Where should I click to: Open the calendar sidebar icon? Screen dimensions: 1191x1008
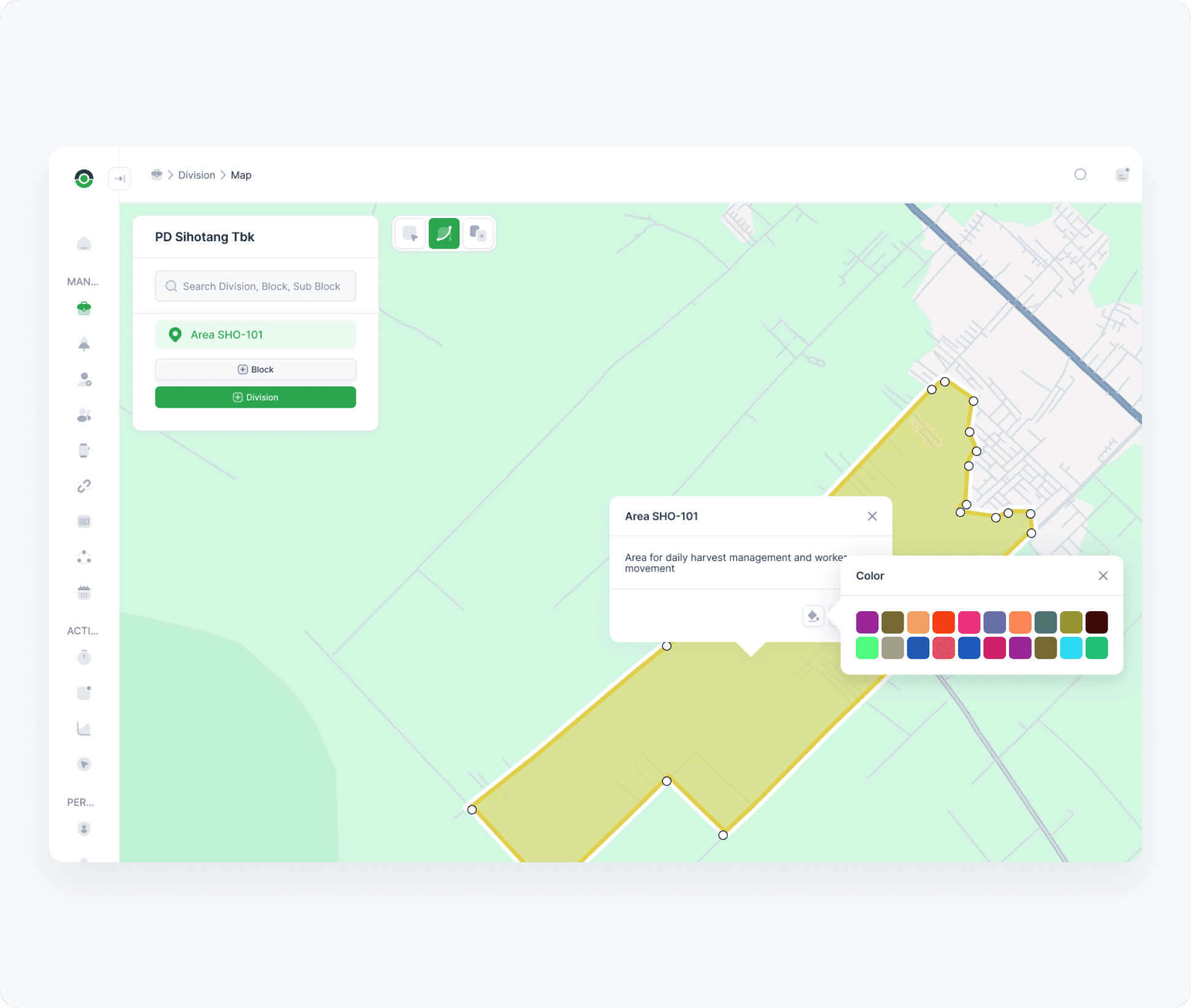tap(84, 592)
